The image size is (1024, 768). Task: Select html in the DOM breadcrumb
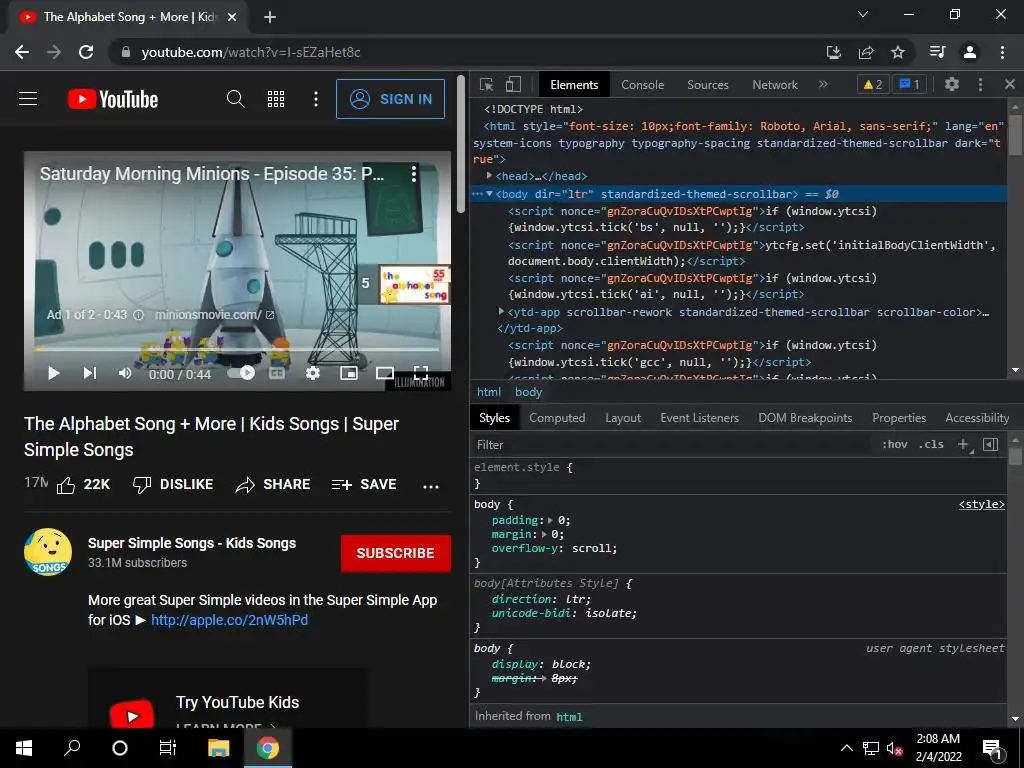click(488, 392)
